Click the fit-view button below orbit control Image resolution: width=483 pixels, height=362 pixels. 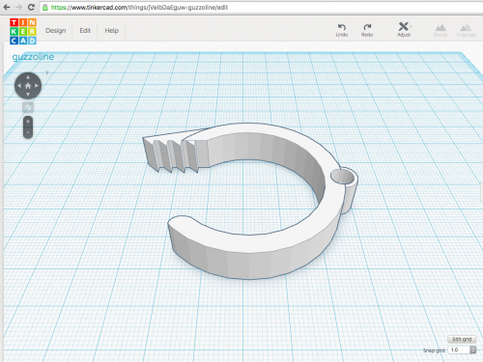(28, 107)
